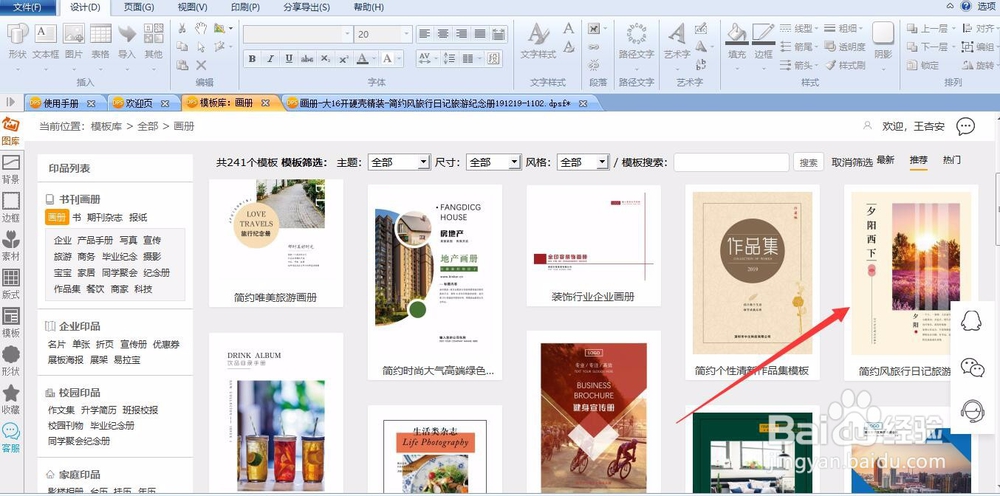Open the 图库 gallery sidebar panel

point(11,130)
